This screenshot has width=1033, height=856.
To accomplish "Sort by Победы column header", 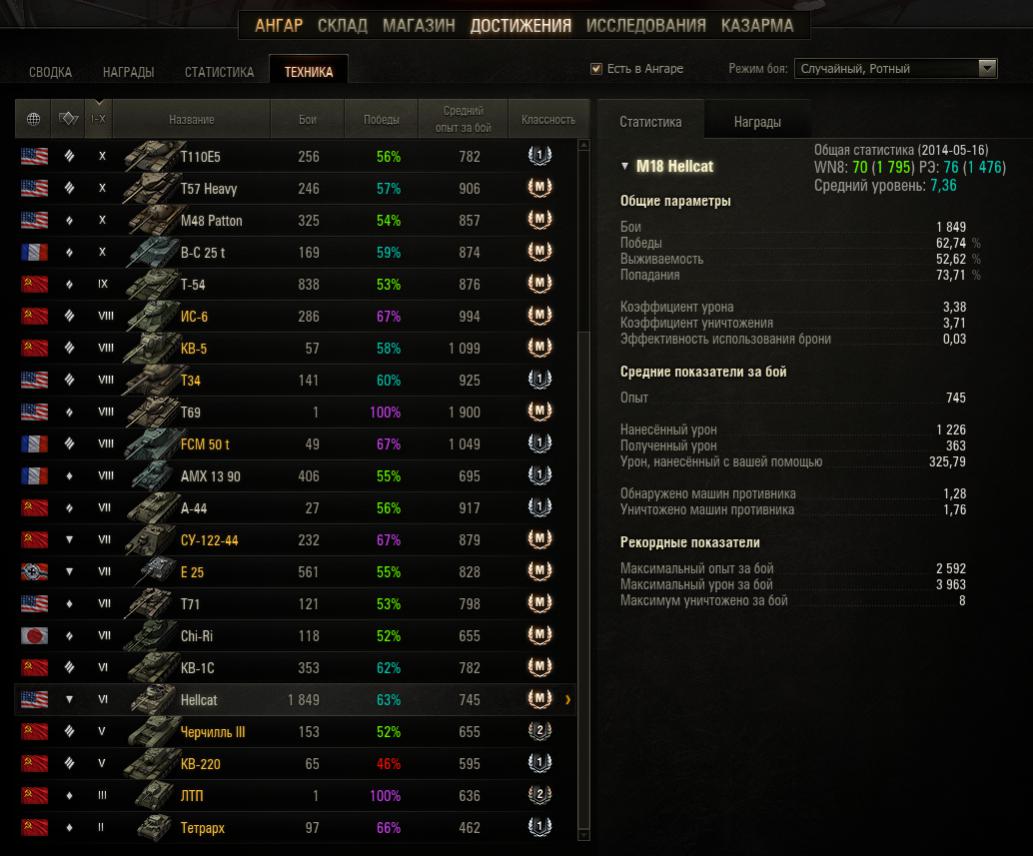I will point(381,119).
